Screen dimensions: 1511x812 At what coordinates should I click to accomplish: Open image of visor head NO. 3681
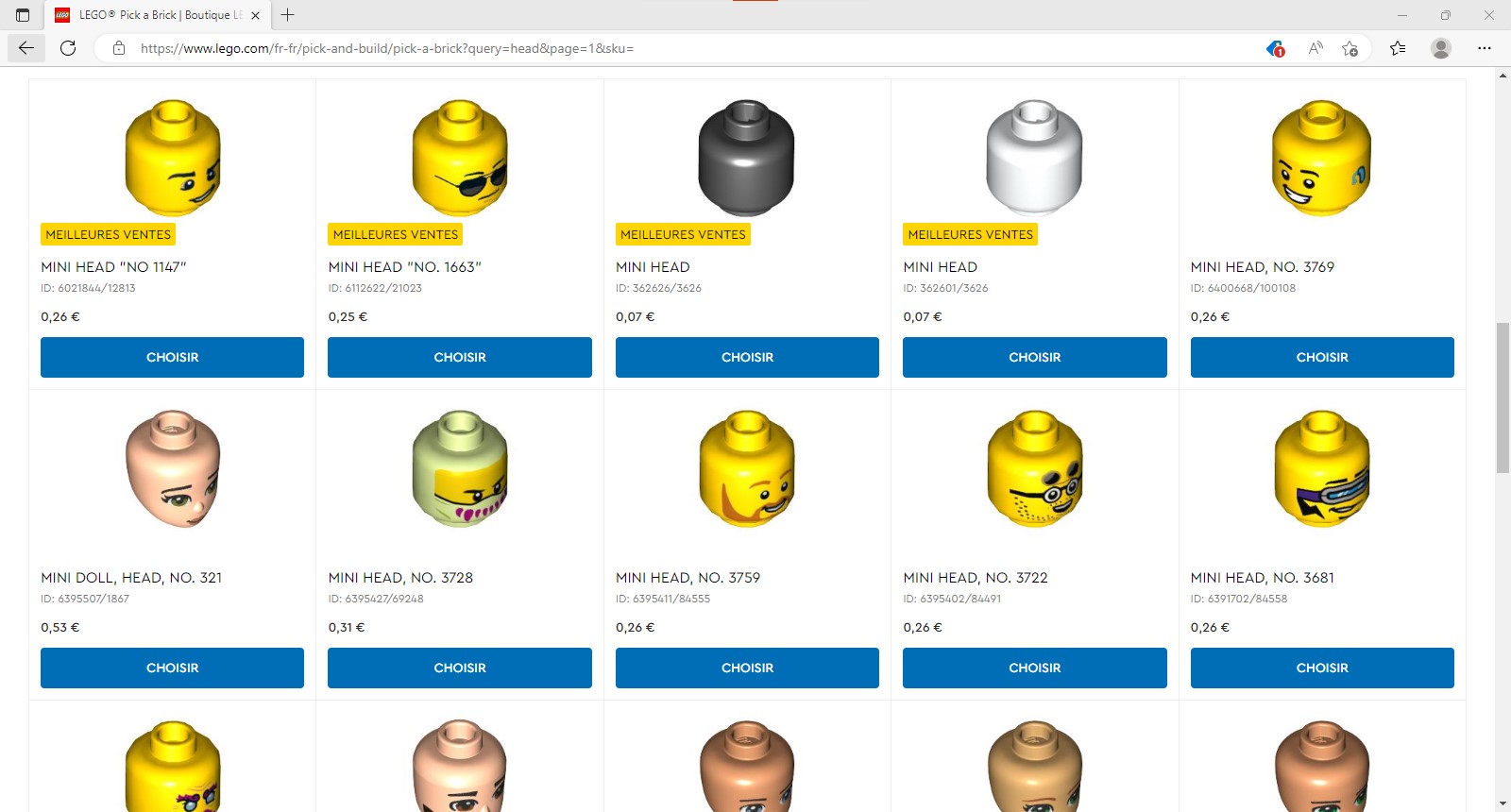[1322, 468]
